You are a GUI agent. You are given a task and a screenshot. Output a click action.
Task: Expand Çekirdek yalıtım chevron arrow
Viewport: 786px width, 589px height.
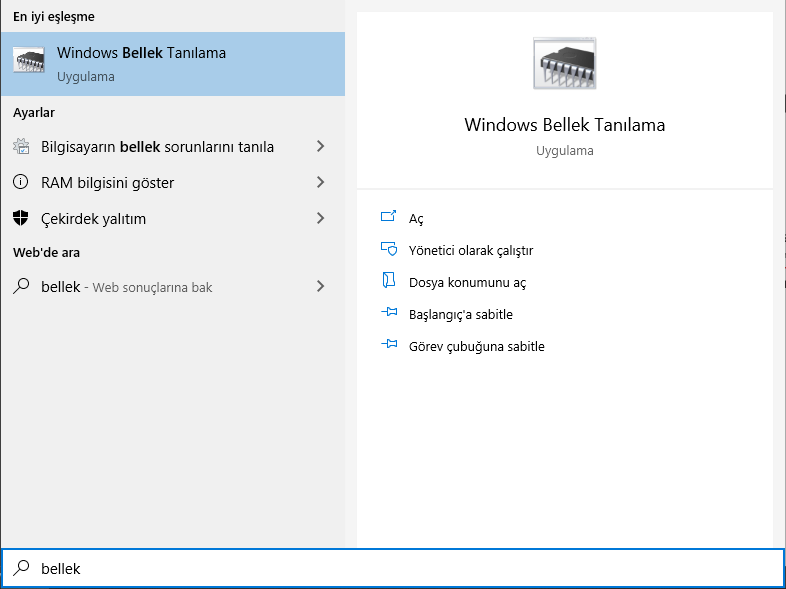[320, 218]
